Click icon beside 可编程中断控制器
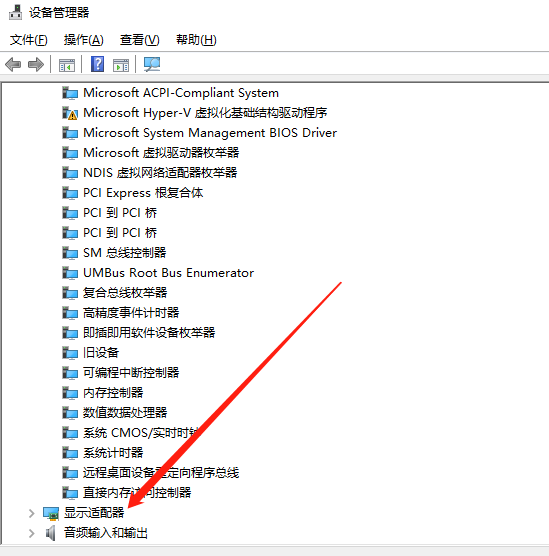 click(x=70, y=373)
